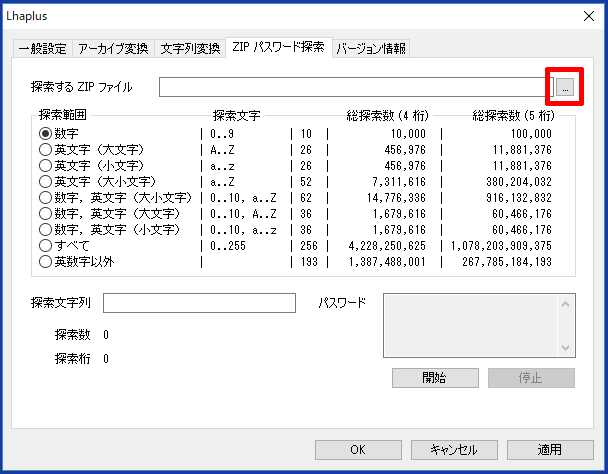Click the 916,132,832 value
Viewport: 608px width, 474px height.
click(x=519, y=198)
